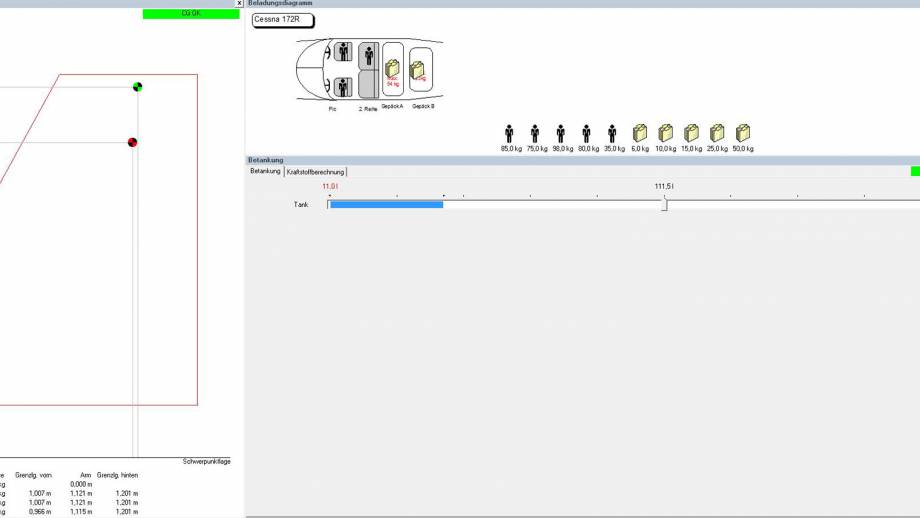Pick the 35,0 kg person icon

(612, 134)
